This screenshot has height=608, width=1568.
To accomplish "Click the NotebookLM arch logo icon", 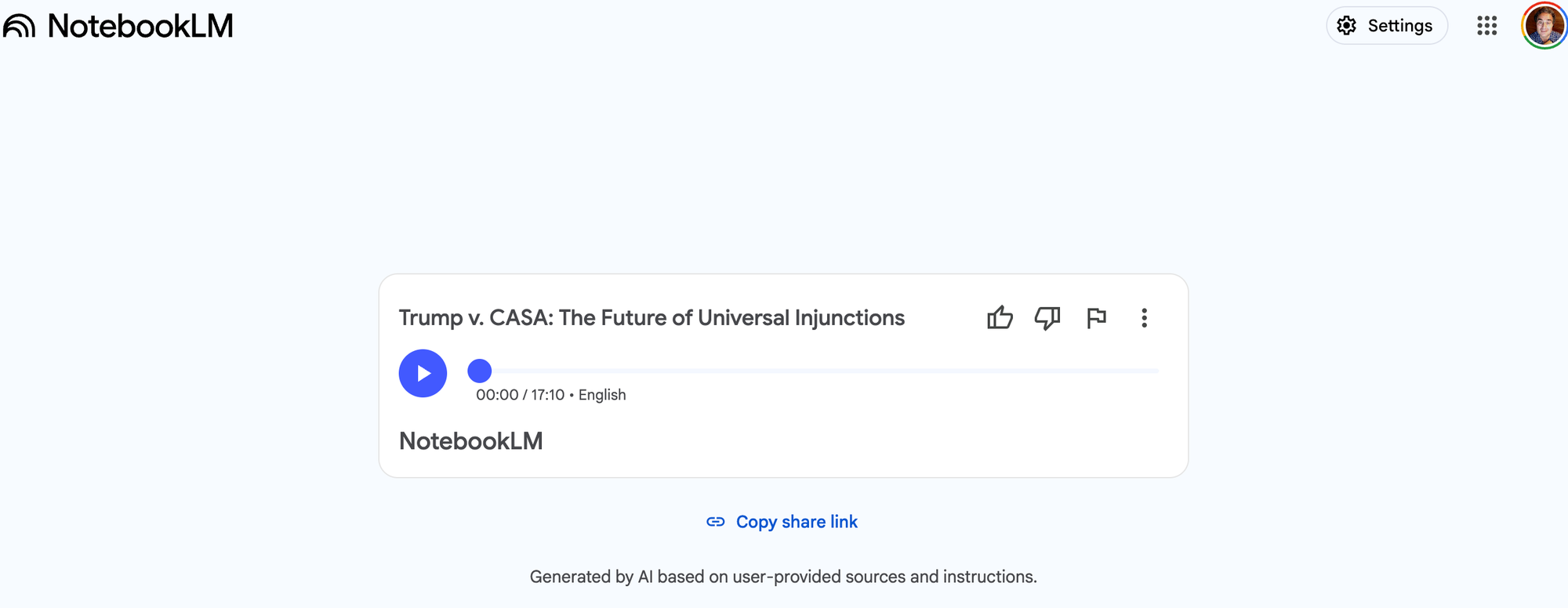I will click(19, 26).
